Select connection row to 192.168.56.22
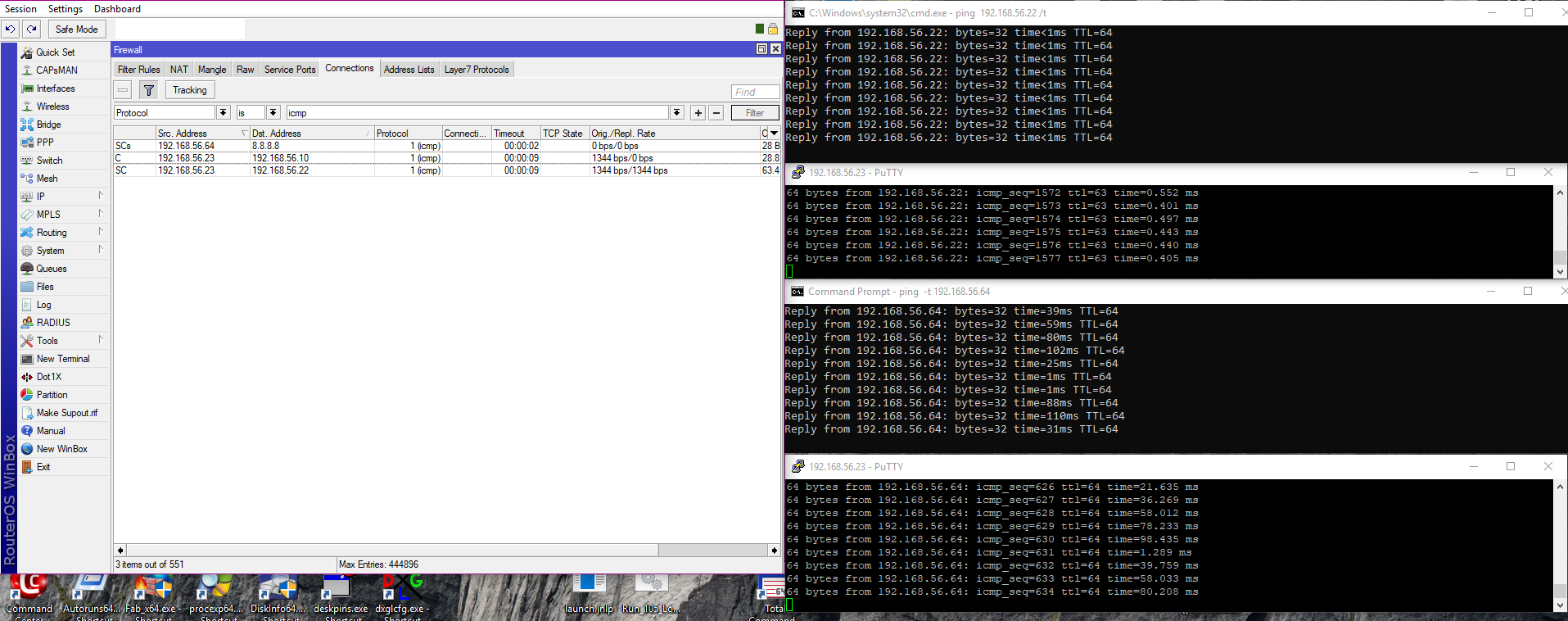 pyautogui.click(x=446, y=170)
